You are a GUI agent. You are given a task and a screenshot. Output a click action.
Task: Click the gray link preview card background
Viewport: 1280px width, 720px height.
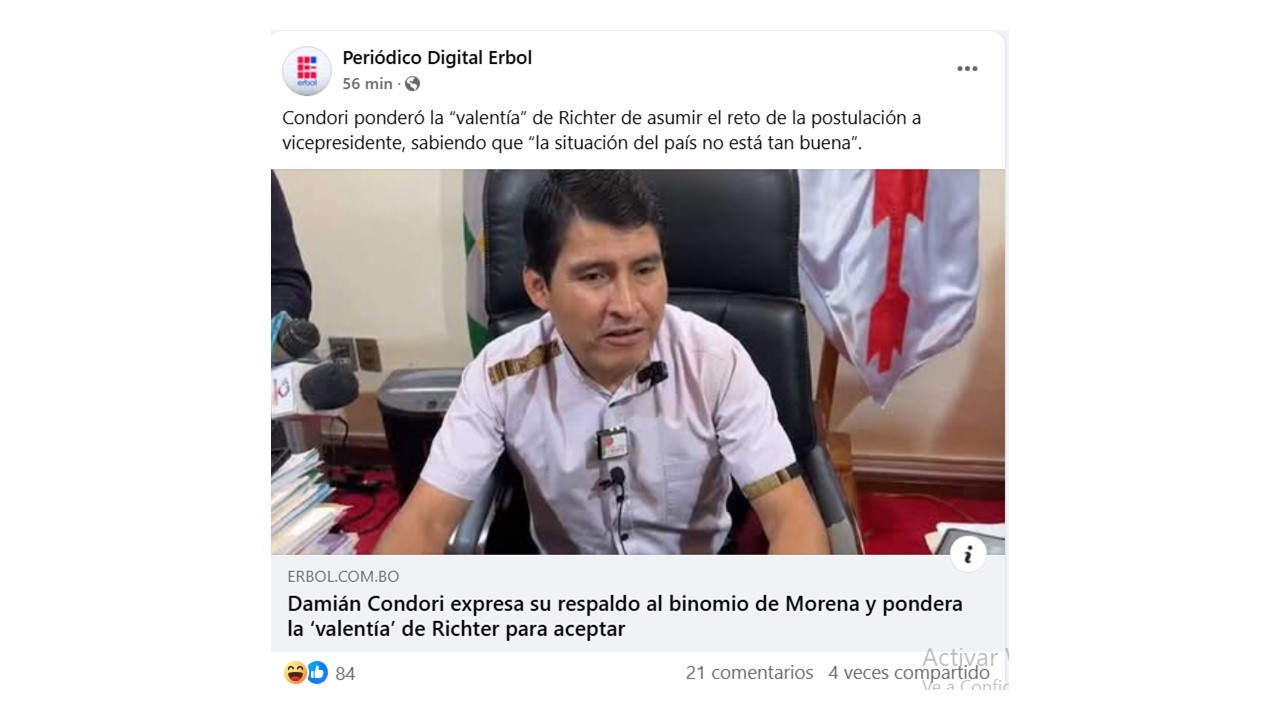pyautogui.click(x=638, y=603)
